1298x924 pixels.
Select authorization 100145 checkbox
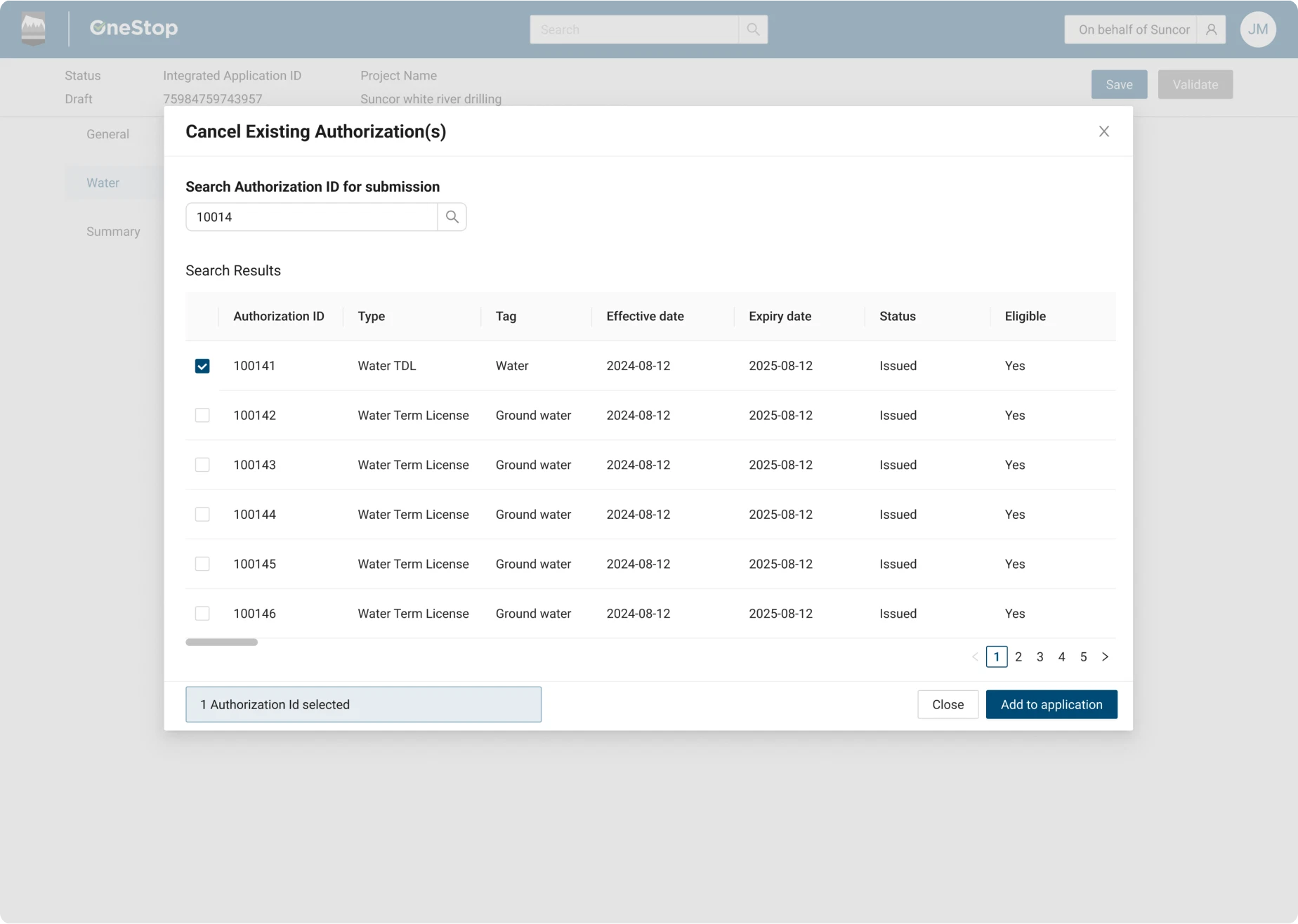202,564
